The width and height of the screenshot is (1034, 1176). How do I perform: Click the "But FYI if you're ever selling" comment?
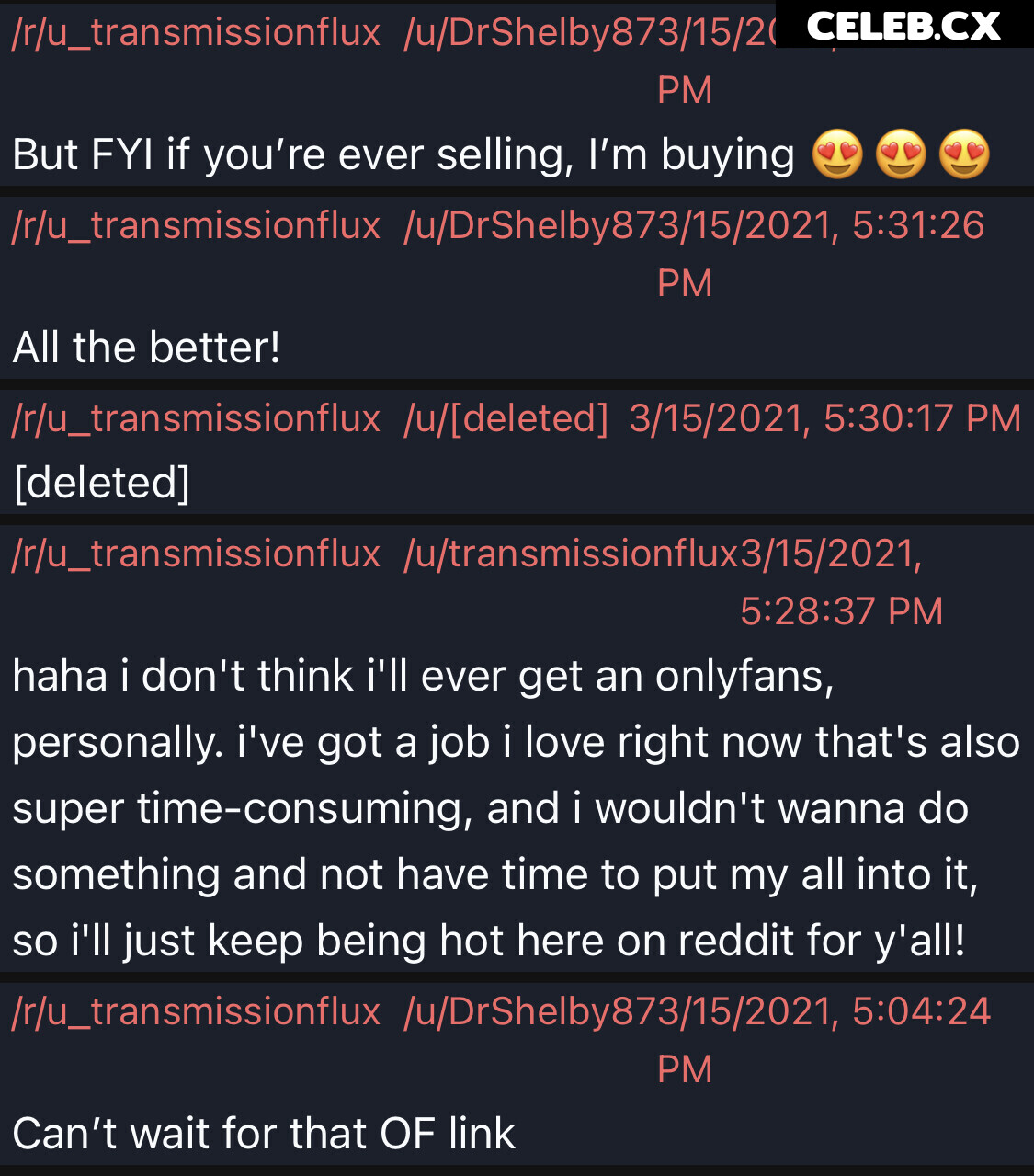(x=403, y=154)
